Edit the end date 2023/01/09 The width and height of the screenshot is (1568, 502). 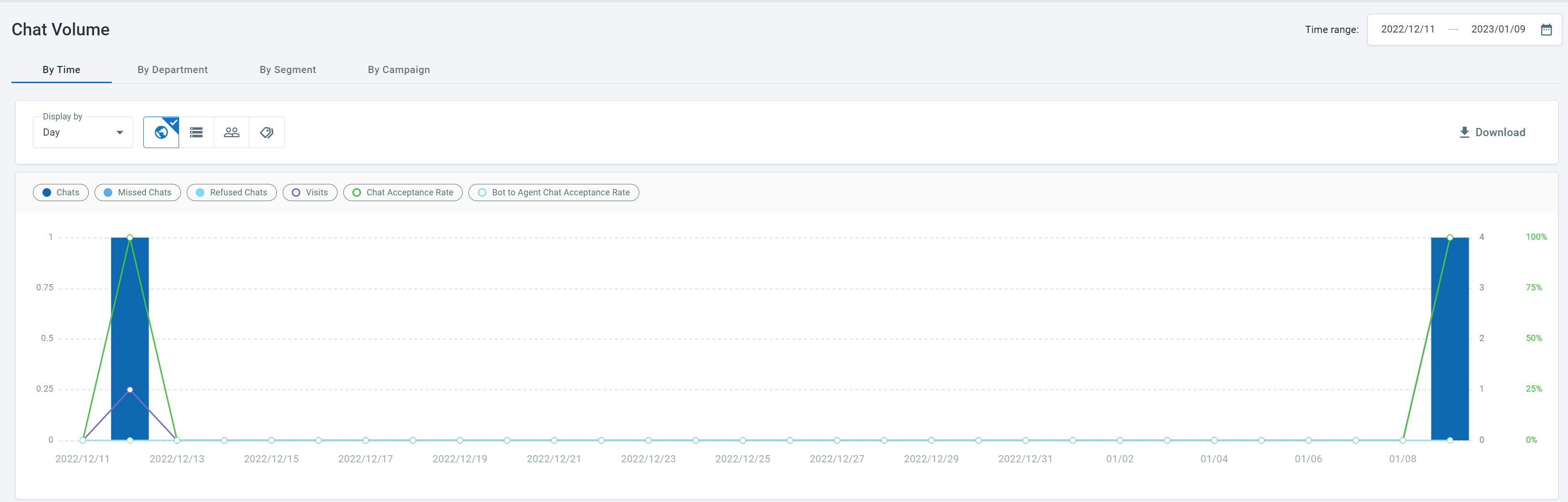pos(1498,29)
